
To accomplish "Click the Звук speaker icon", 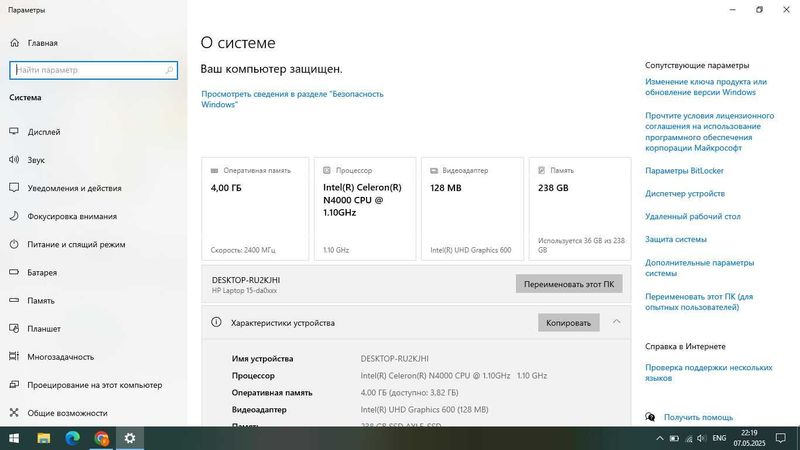I will click(x=14, y=160).
